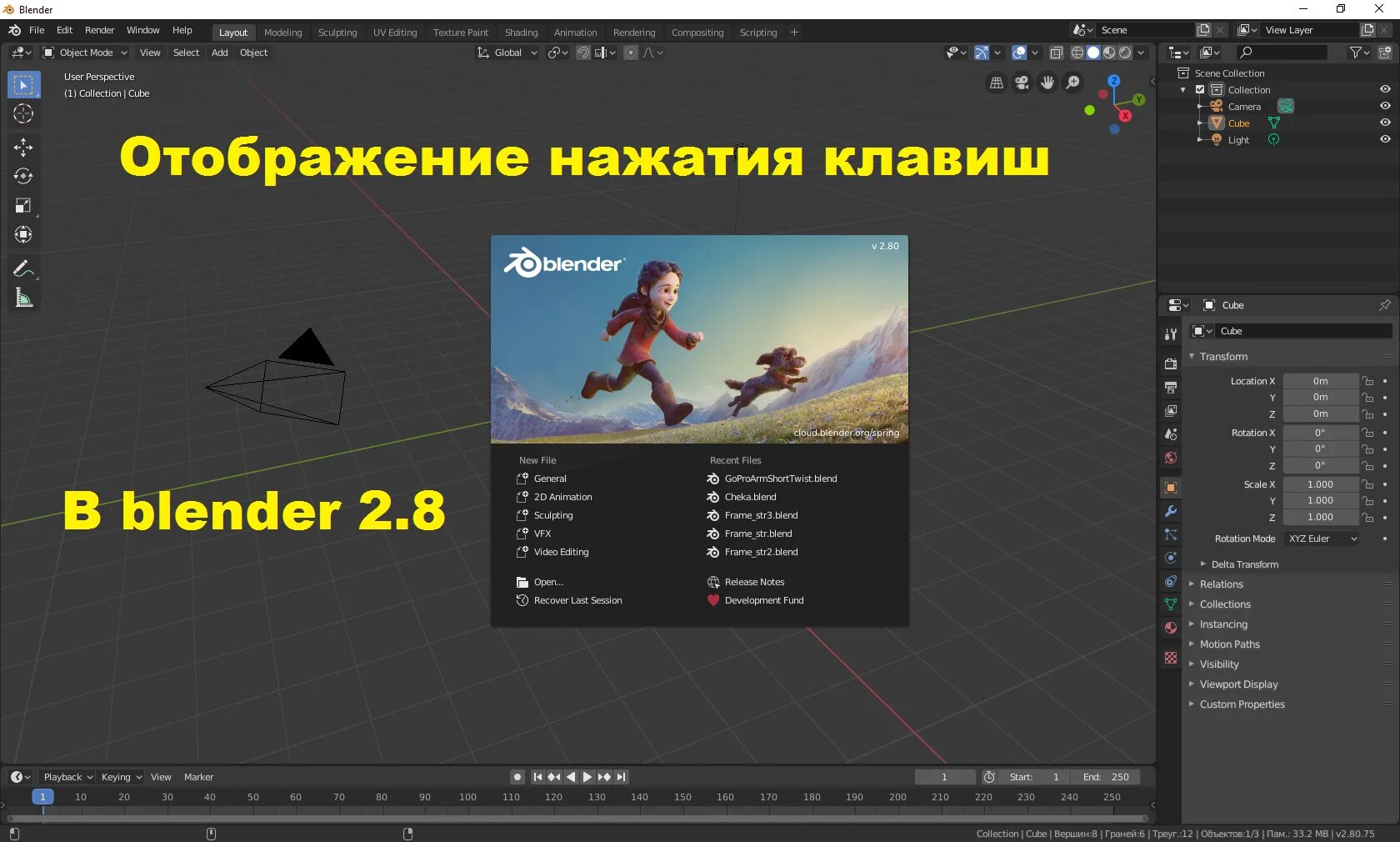This screenshot has height=842, width=1400.
Task: Open the Render menu
Action: (x=99, y=30)
